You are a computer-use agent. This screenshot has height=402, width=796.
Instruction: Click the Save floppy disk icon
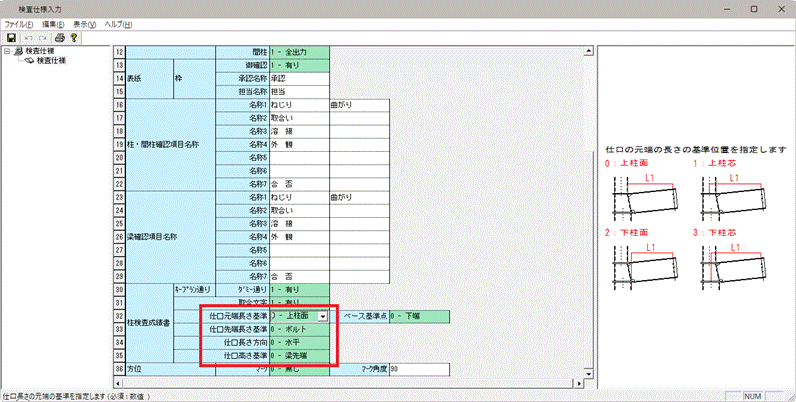pyautogui.click(x=11, y=37)
